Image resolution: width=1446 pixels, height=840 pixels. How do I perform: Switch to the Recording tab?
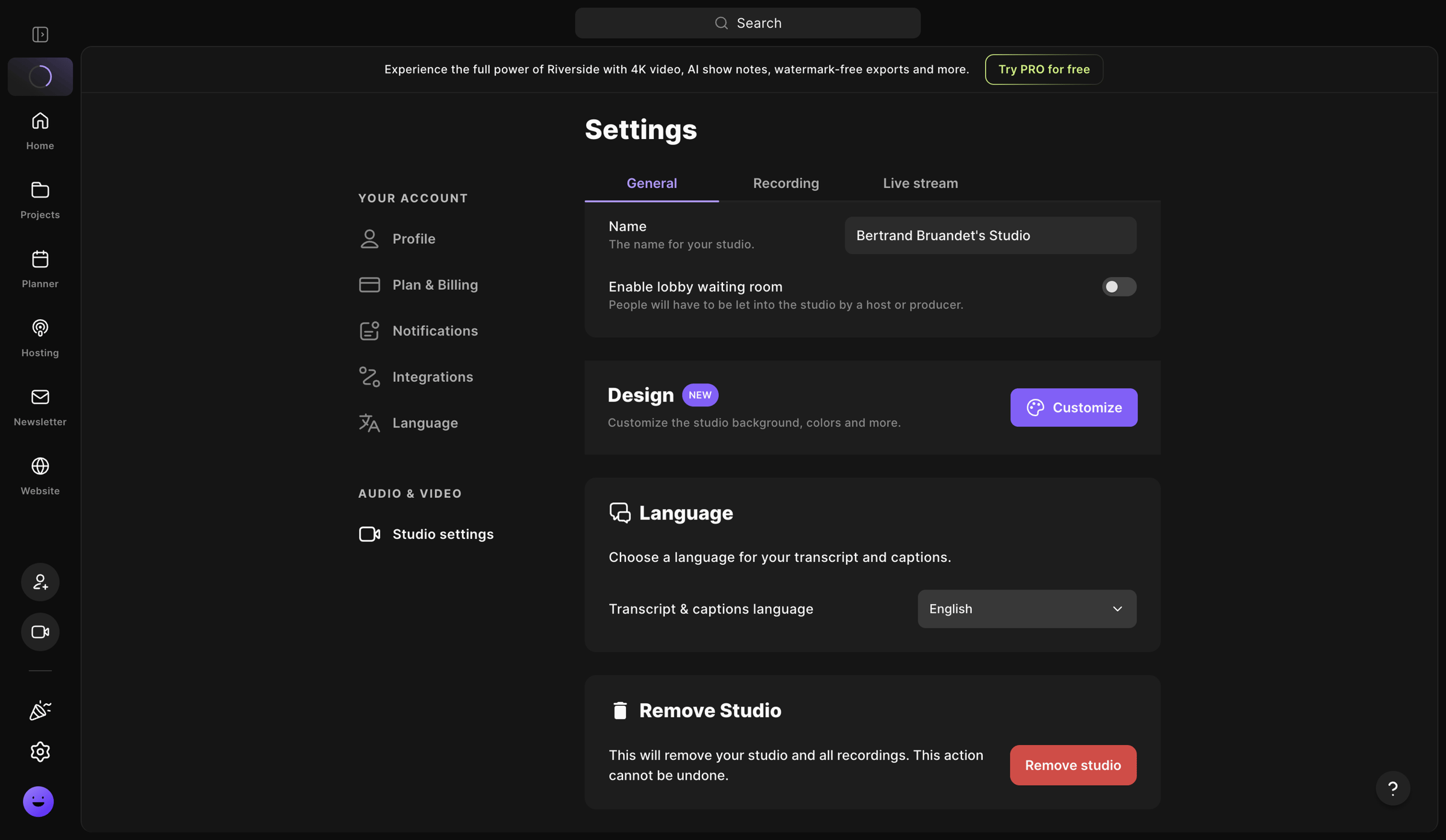[x=786, y=183]
